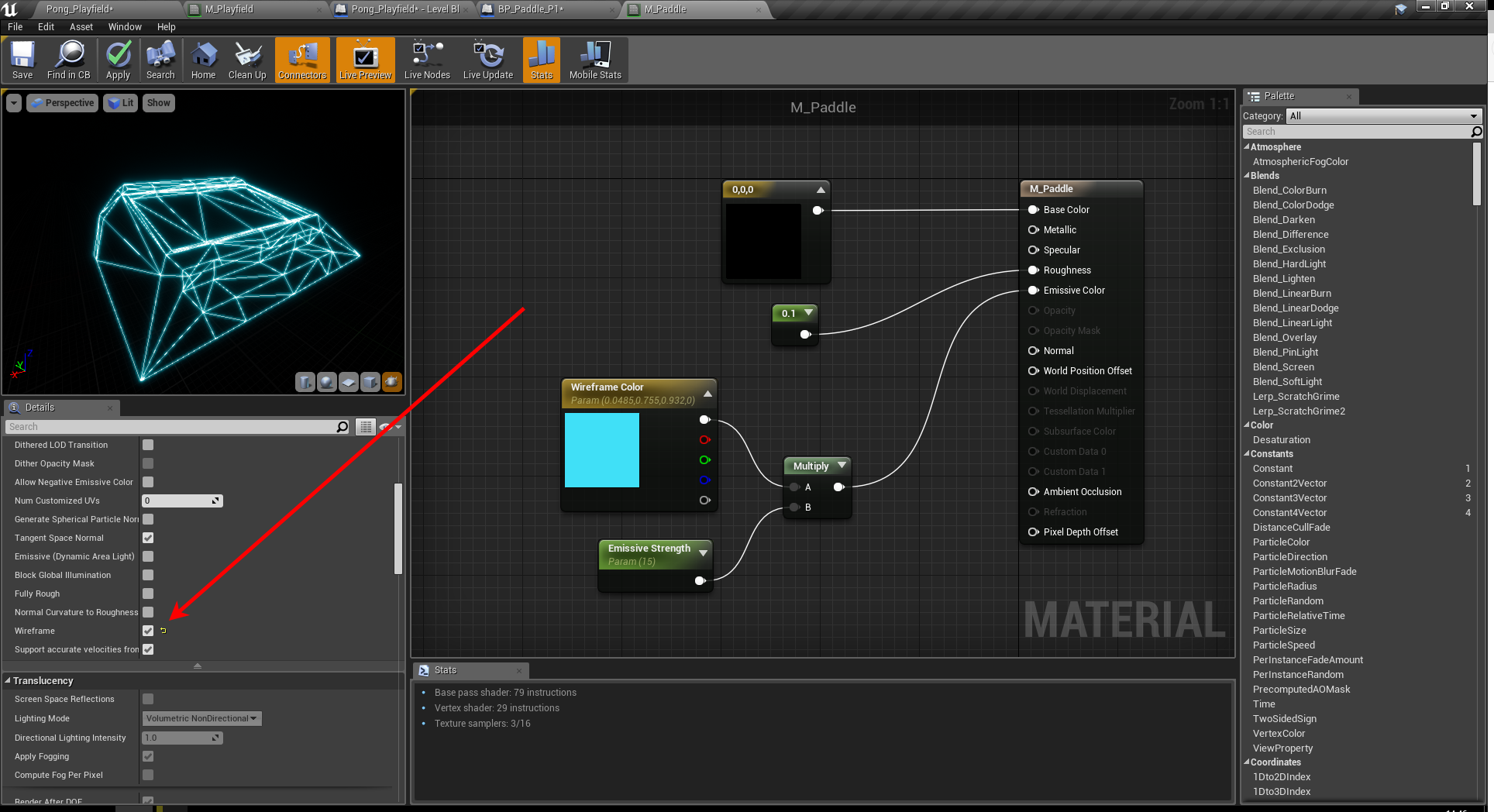This screenshot has width=1494, height=812.
Task: Collapse the Translucency section
Action: [x=8, y=680]
